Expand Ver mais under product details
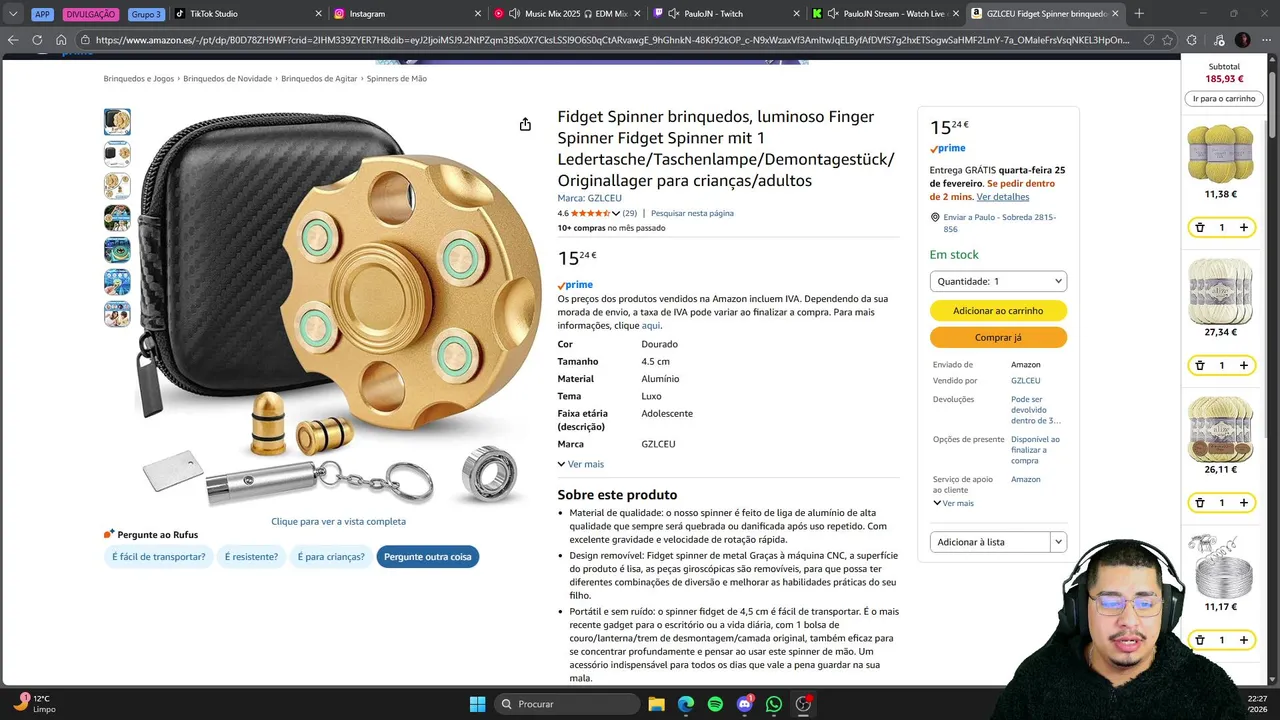Screen dimensions: 1280x720 (581, 464)
